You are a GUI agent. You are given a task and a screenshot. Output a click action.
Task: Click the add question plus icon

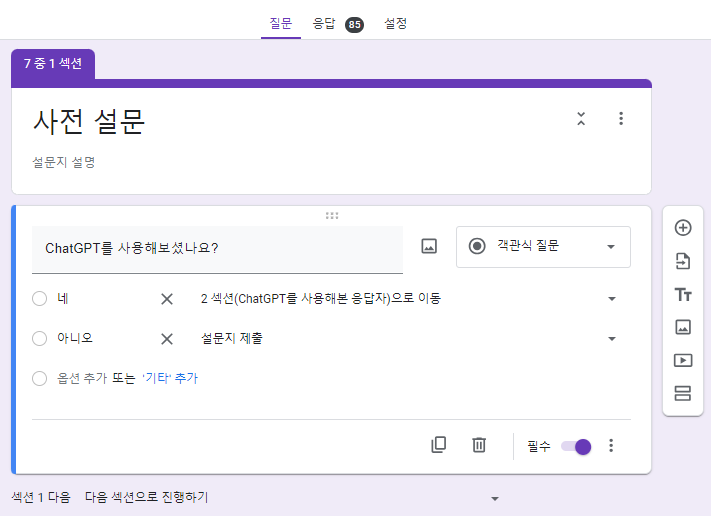point(683,228)
